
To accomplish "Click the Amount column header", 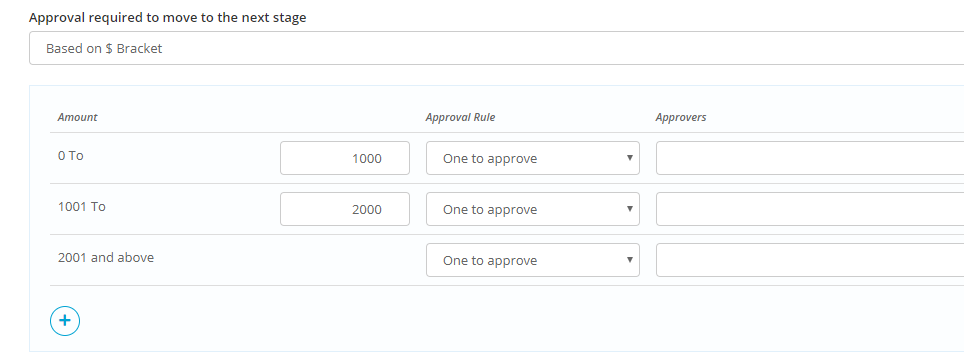I will (77, 117).
